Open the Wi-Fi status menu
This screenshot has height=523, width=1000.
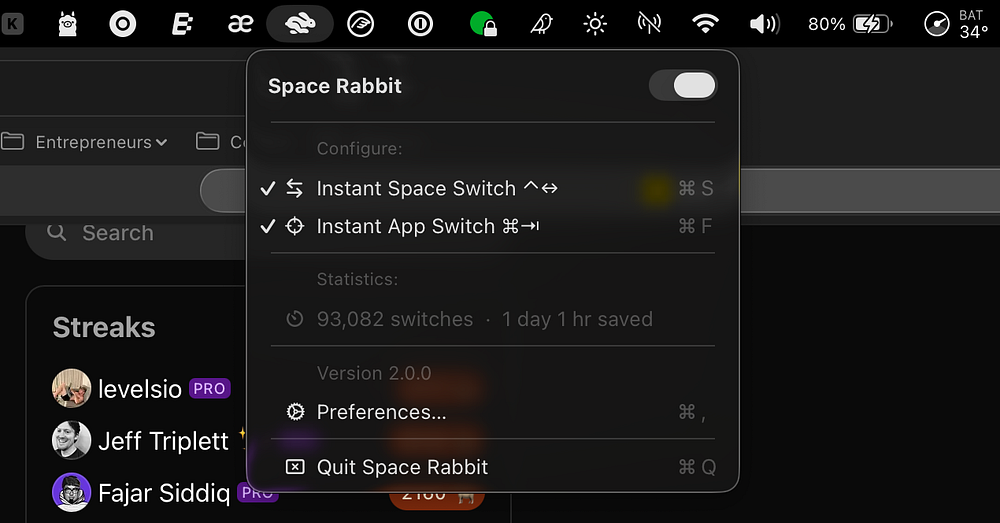point(705,24)
